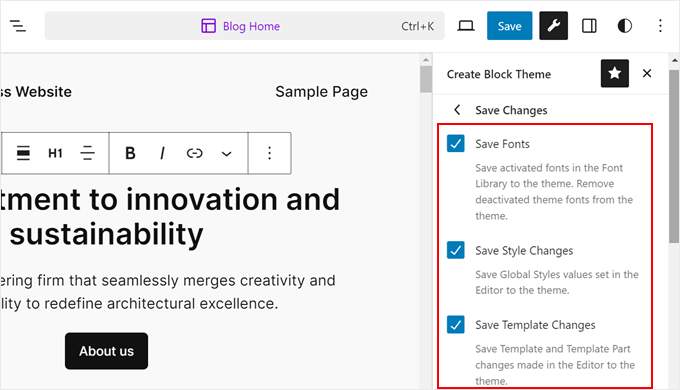Viewport: 680px width, 390px height.
Task: Click the canvas scrollbar up arrow
Action: coord(426,60)
